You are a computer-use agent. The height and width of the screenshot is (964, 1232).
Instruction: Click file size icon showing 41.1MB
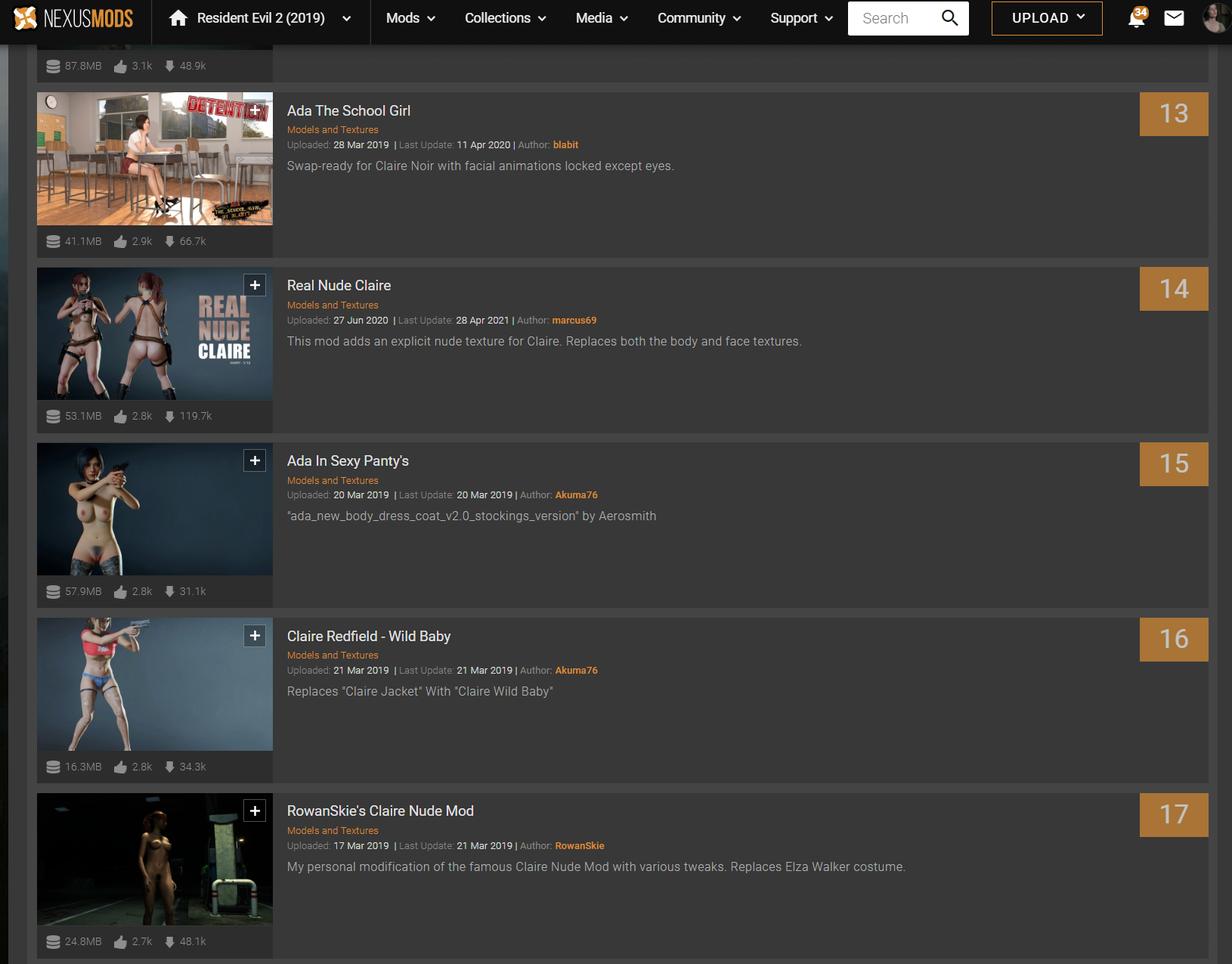click(x=53, y=241)
